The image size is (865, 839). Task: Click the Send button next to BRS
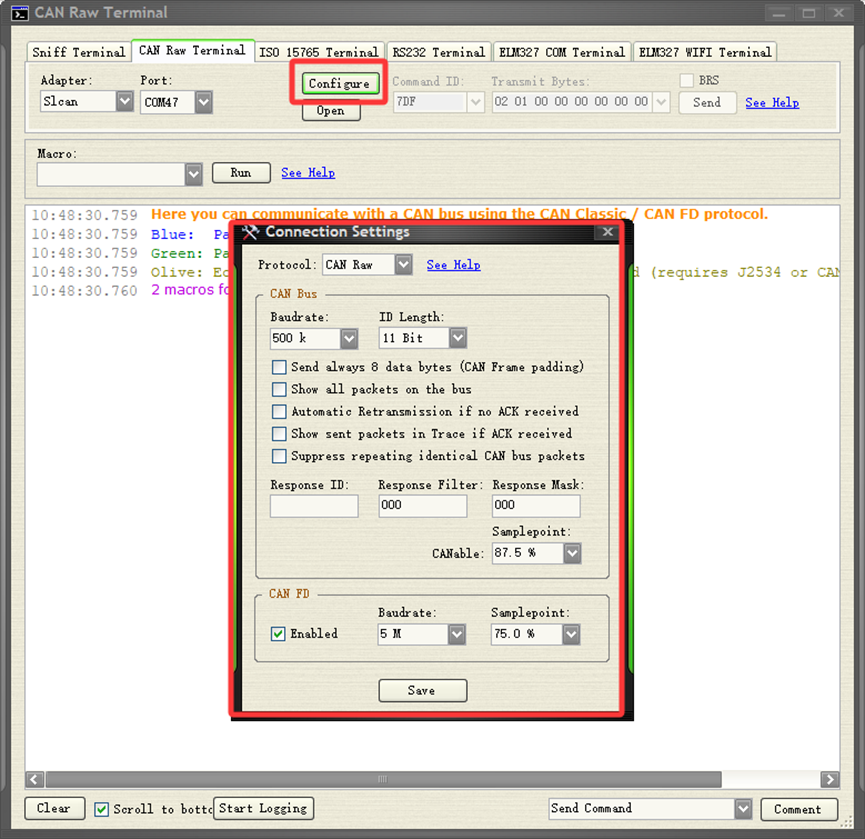click(707, 103)
